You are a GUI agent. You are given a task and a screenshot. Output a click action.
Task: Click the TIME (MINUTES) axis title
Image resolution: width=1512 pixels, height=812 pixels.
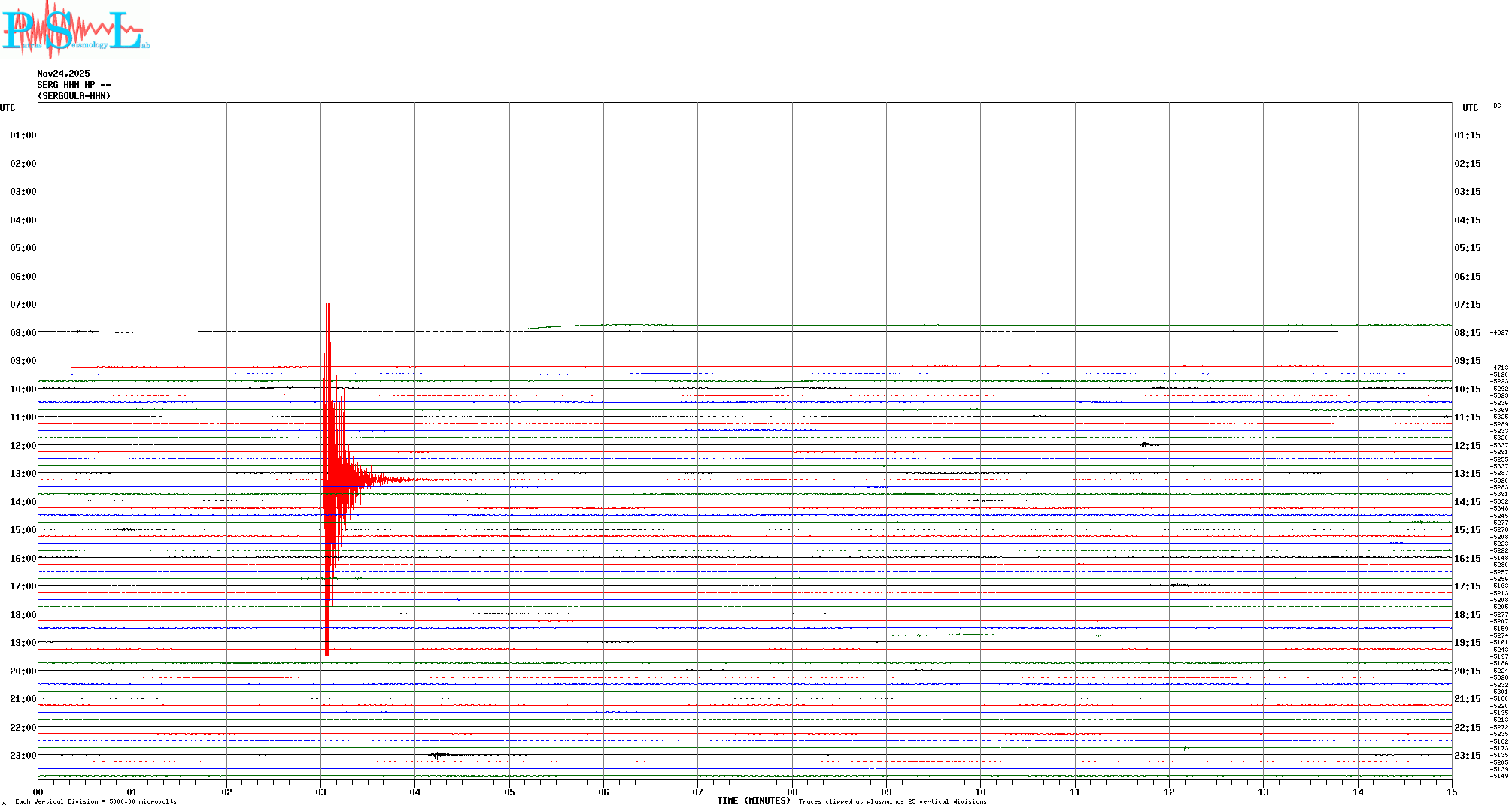coord(754,801)
